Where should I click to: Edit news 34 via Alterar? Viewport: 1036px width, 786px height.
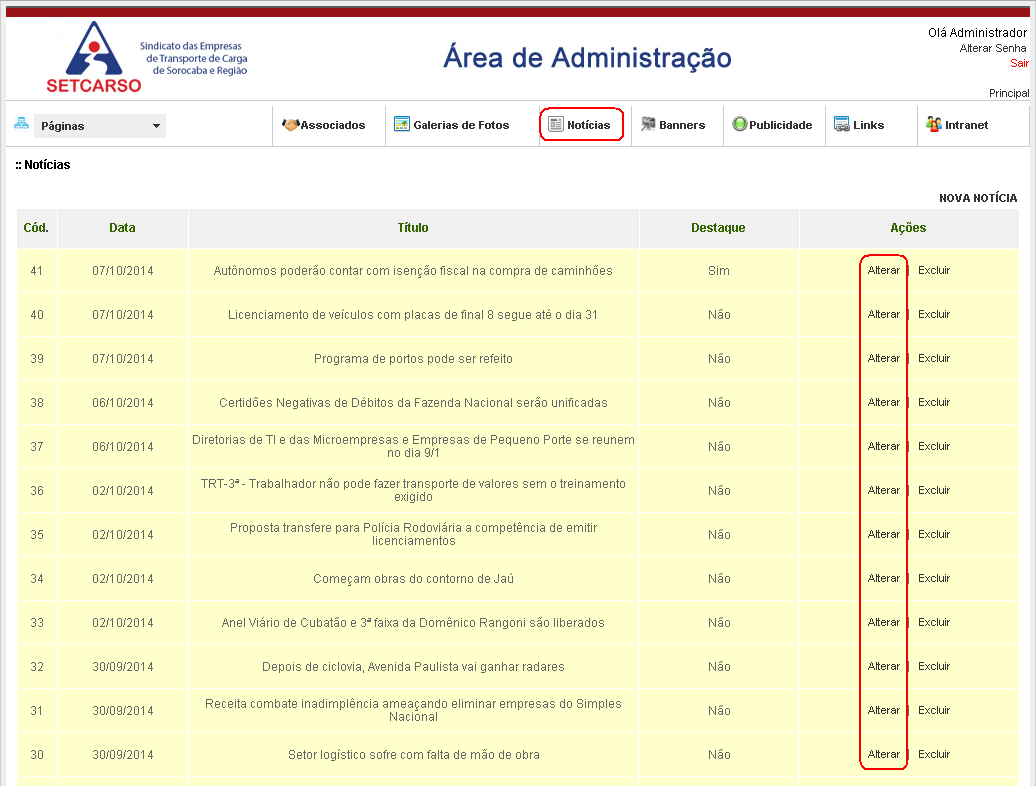pyautogui.click(x=883, y=578)
